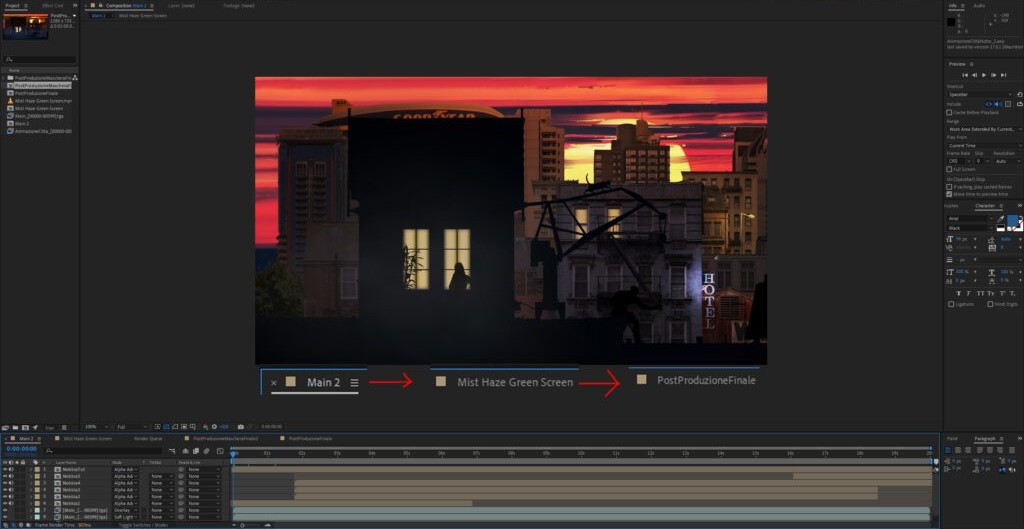The image size is (1024, 529).
Task: Toggle Region of Interest icon in viewer
Action: coord(184,426)
